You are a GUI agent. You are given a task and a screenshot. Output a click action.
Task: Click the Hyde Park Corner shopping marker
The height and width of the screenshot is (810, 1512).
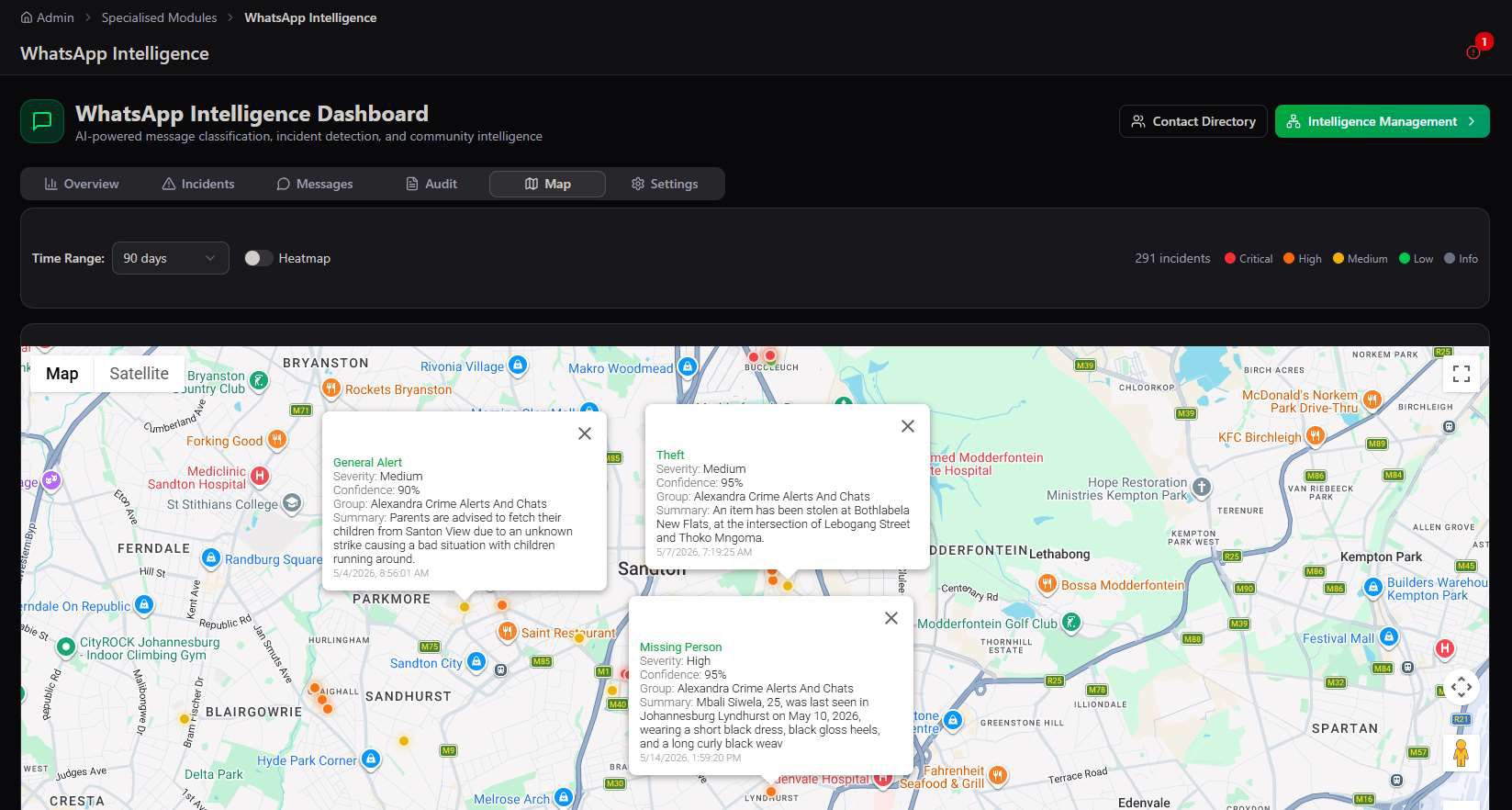(371, 759)
